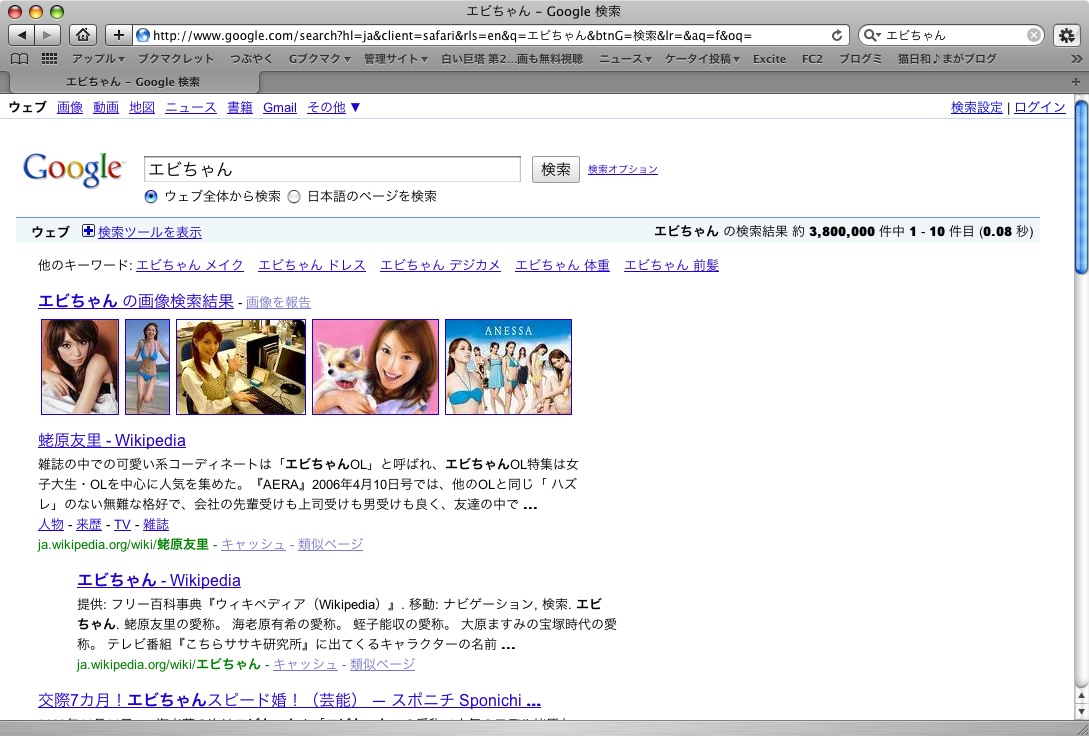Open the Excite bookmark
The width and height of the screenshot is (1089, 736).
[770, 59]
